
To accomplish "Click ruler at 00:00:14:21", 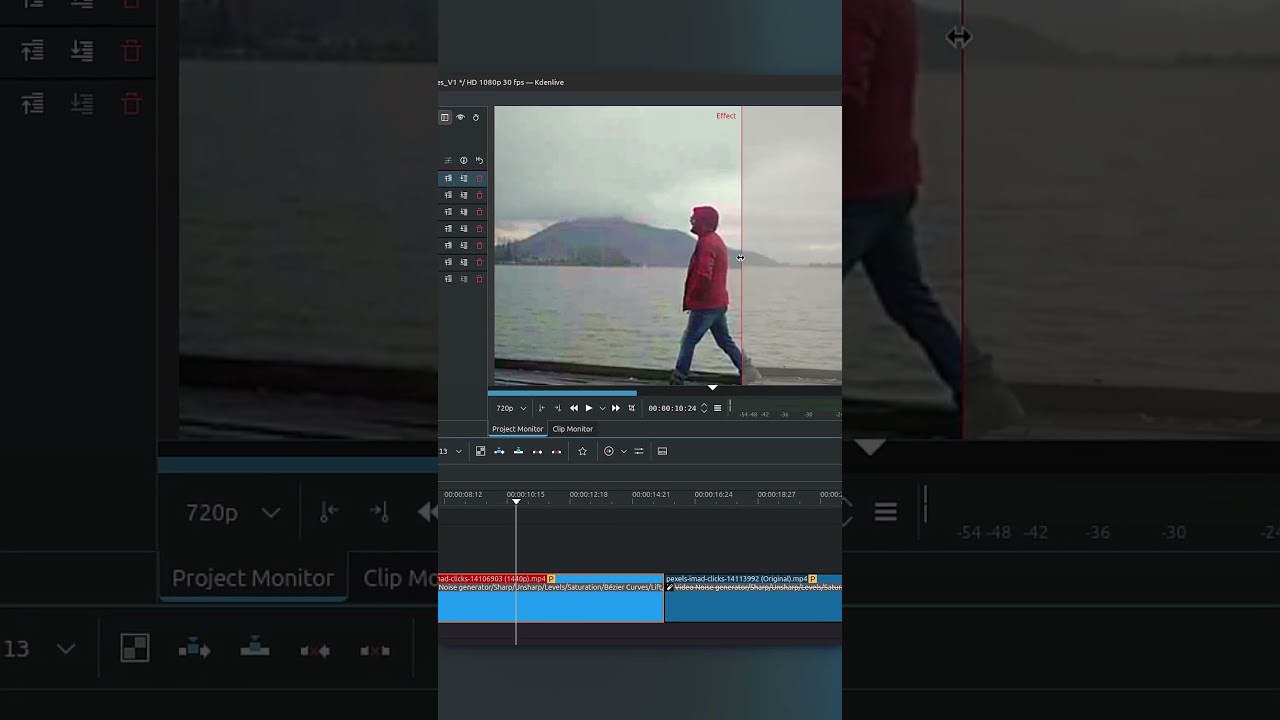I will (651, 494).
